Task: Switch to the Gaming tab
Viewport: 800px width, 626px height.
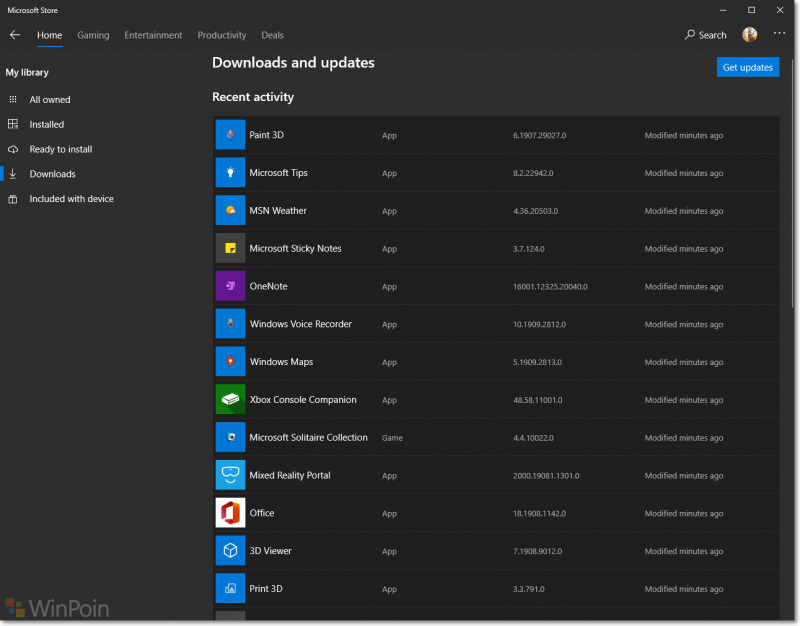Action: coord(93,35)
